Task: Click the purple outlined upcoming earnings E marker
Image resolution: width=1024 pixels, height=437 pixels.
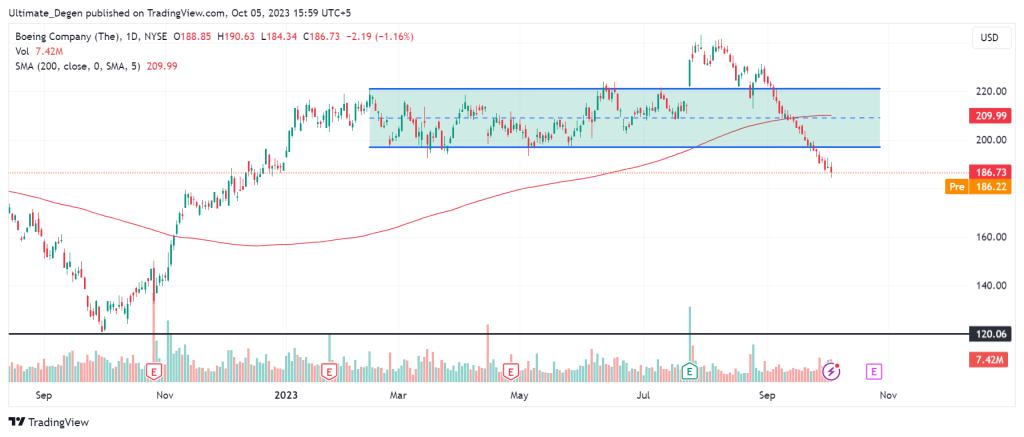Action: point(874,372)
